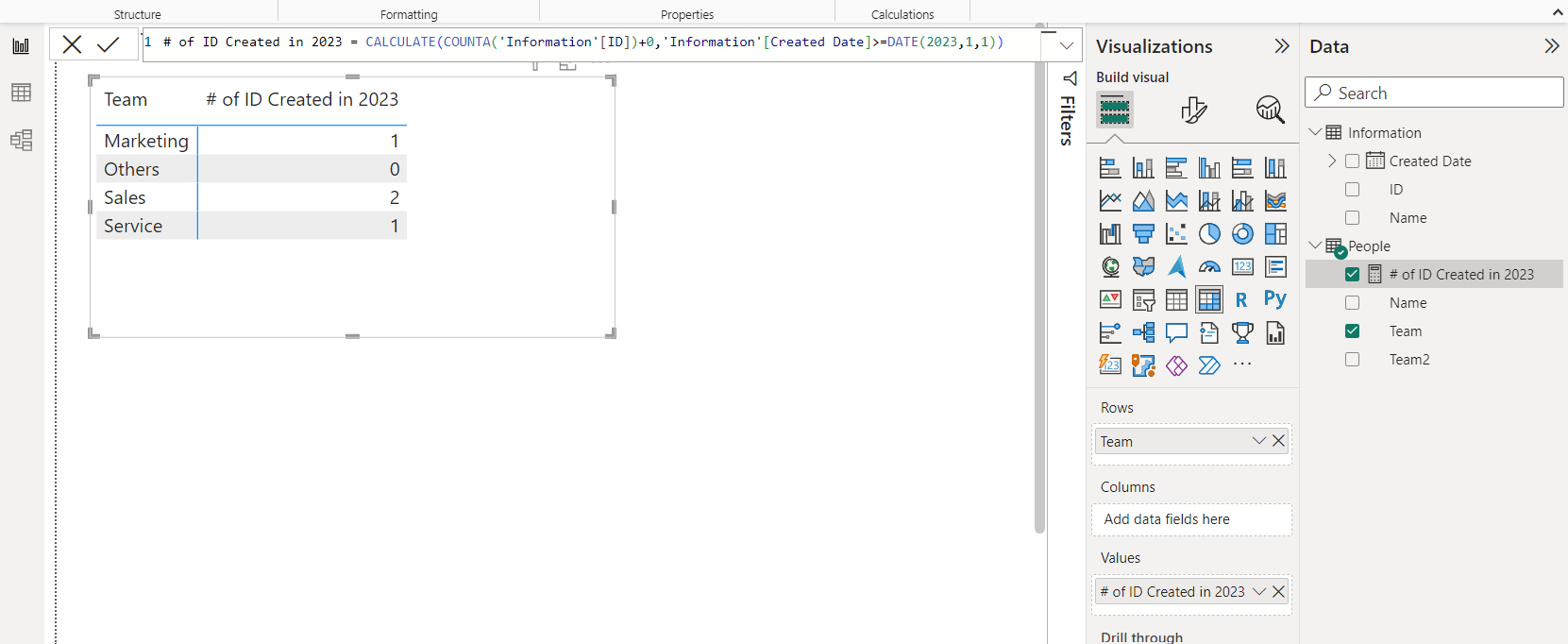Check the Name checkbox under Information
The image size is (1568, 644).
tap(1352, 218)
